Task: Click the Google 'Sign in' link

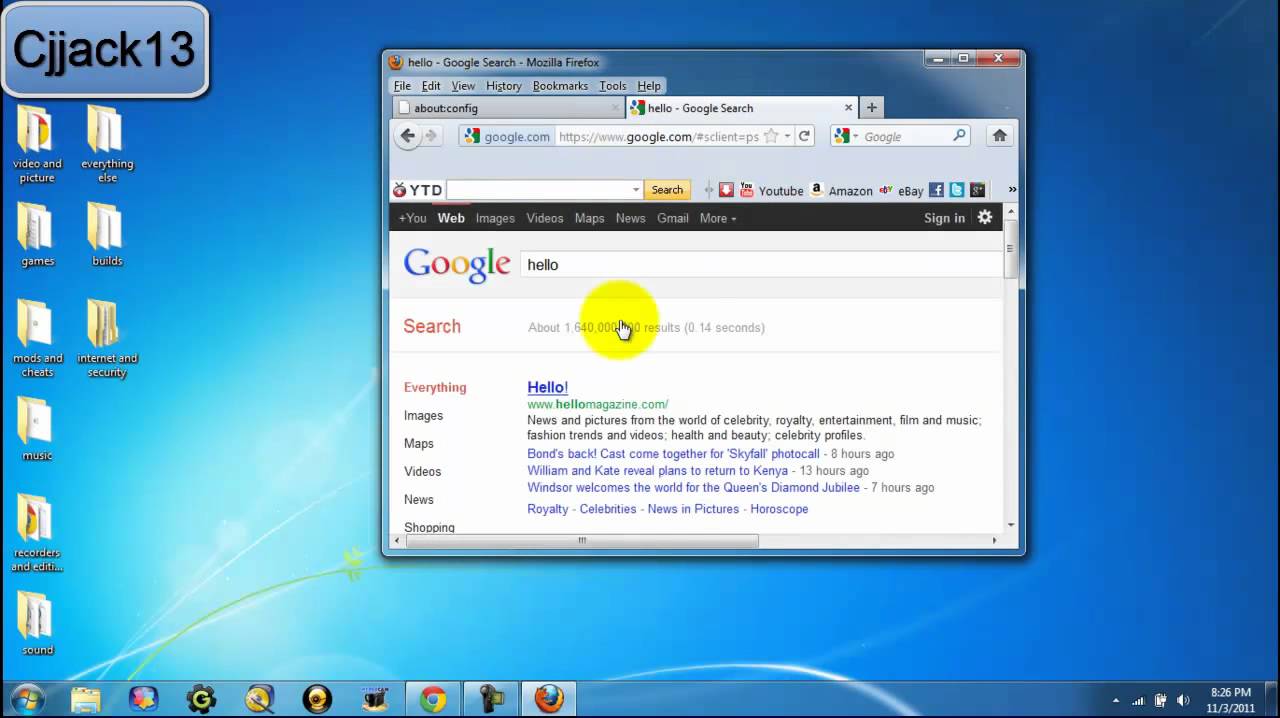Action: pyautogui.click(x=944, y=218)
